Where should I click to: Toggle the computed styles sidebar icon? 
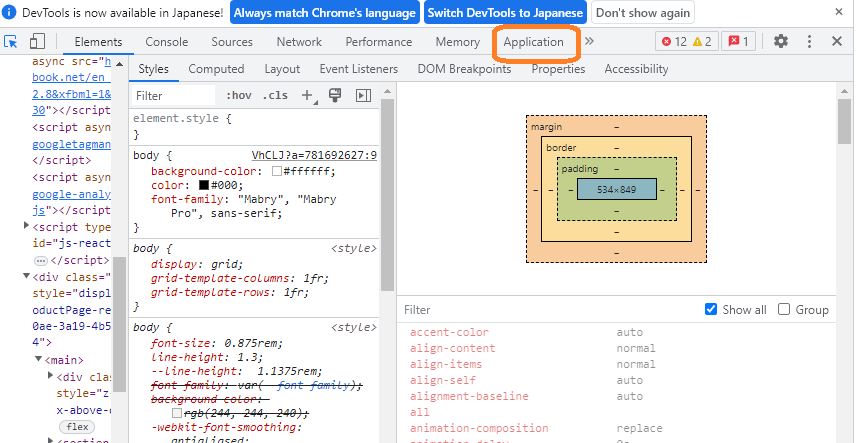click(363, 96)
